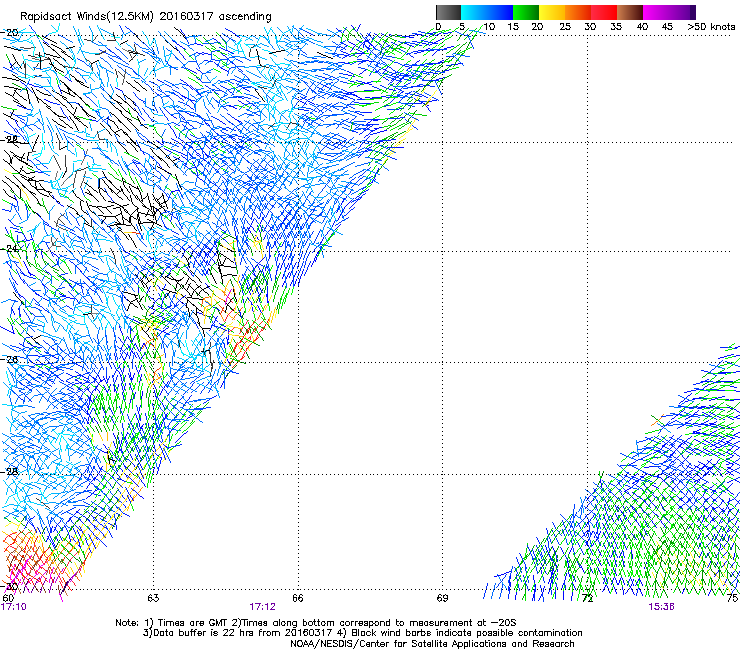Pick the brown 35-40 knots legend segment

pos(630,12)
